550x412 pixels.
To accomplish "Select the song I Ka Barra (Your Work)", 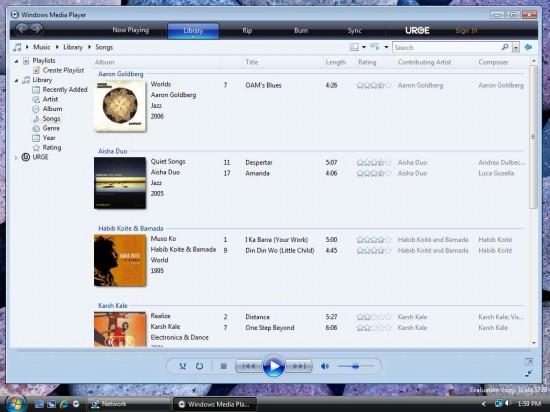I will pos(276,240).
